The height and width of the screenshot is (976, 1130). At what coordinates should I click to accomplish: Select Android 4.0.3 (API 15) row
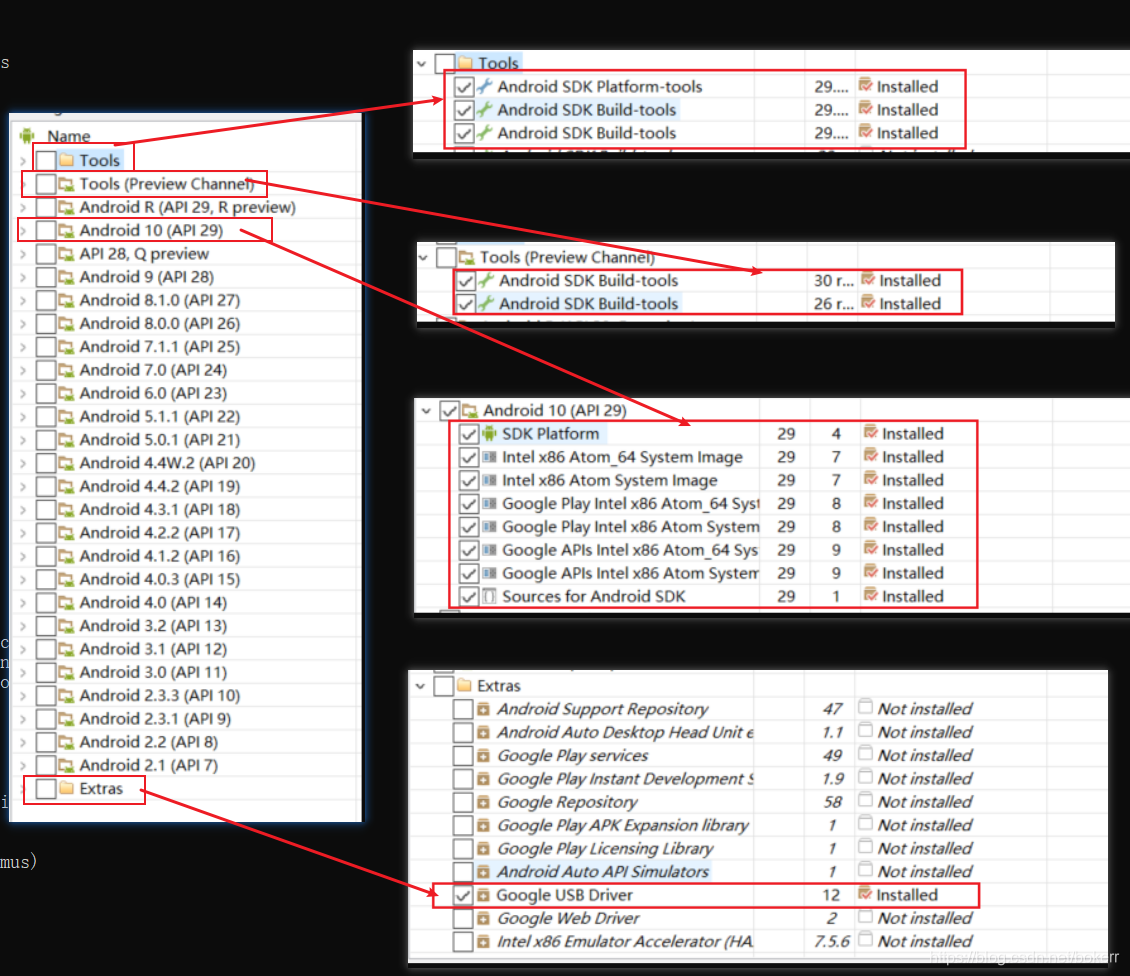point(186,579)
